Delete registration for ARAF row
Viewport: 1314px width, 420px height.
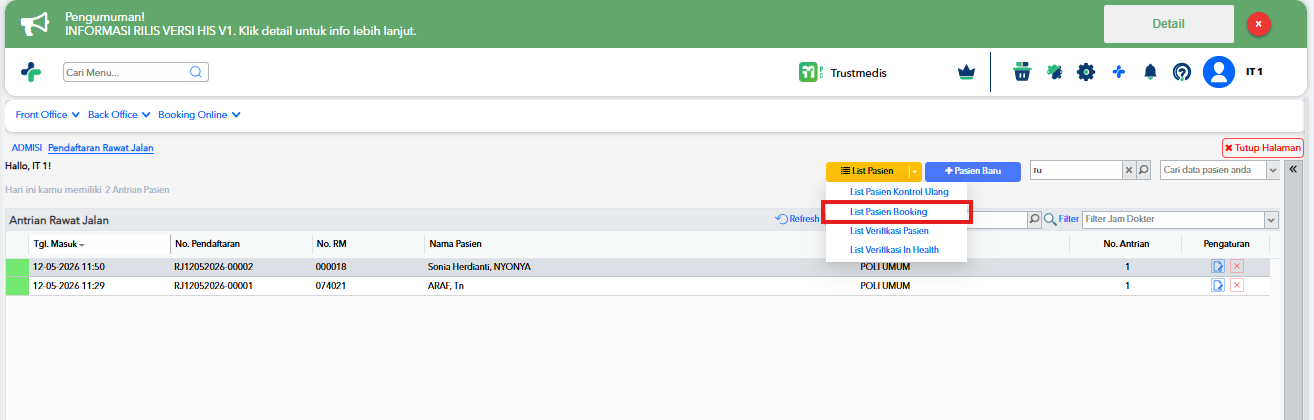[1237, 286]
